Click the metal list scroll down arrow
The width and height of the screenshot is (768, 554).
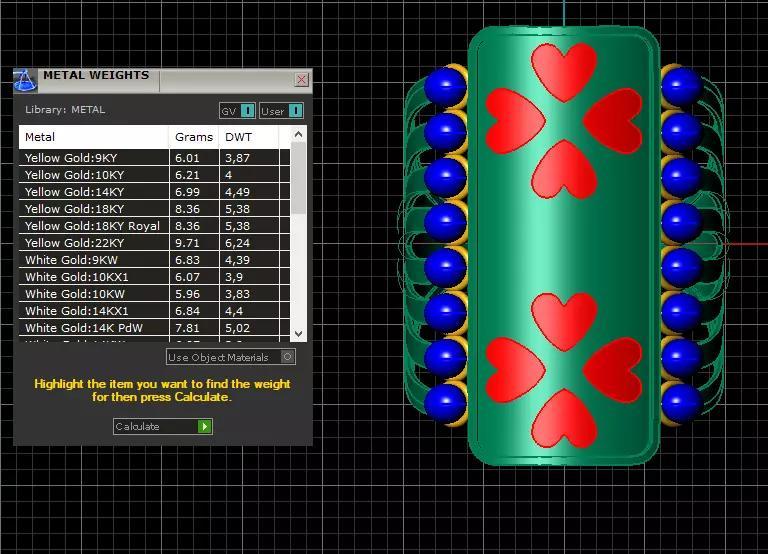298,334
